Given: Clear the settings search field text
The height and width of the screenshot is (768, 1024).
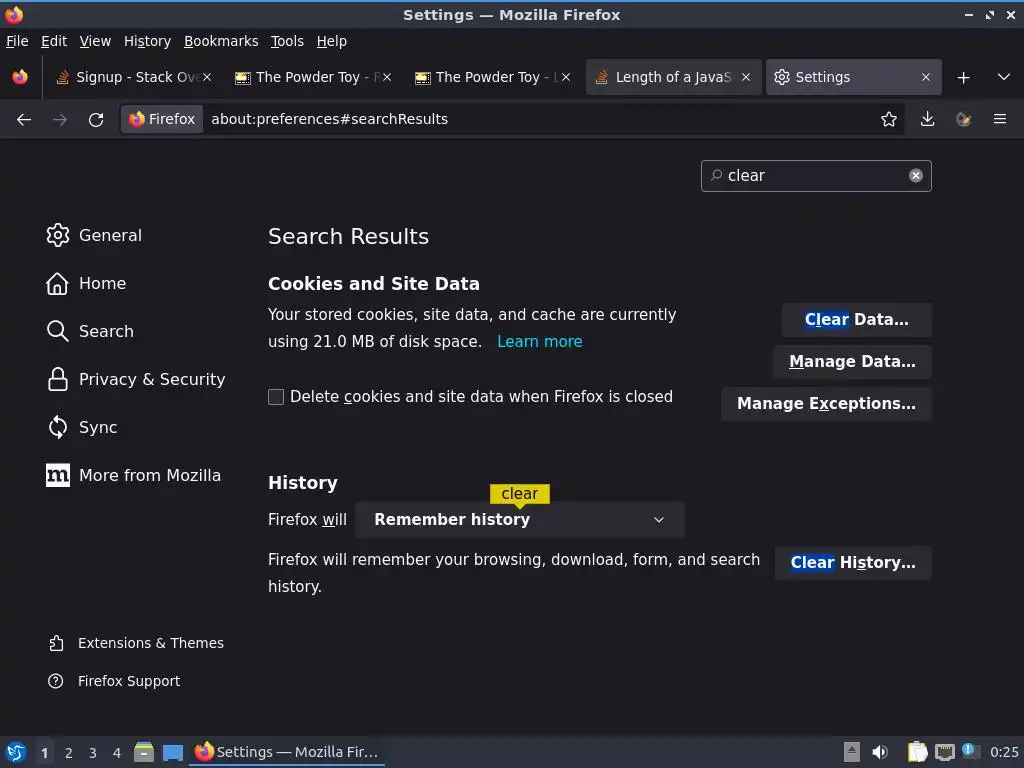Looking at the screenshot, I should (916, 176).
